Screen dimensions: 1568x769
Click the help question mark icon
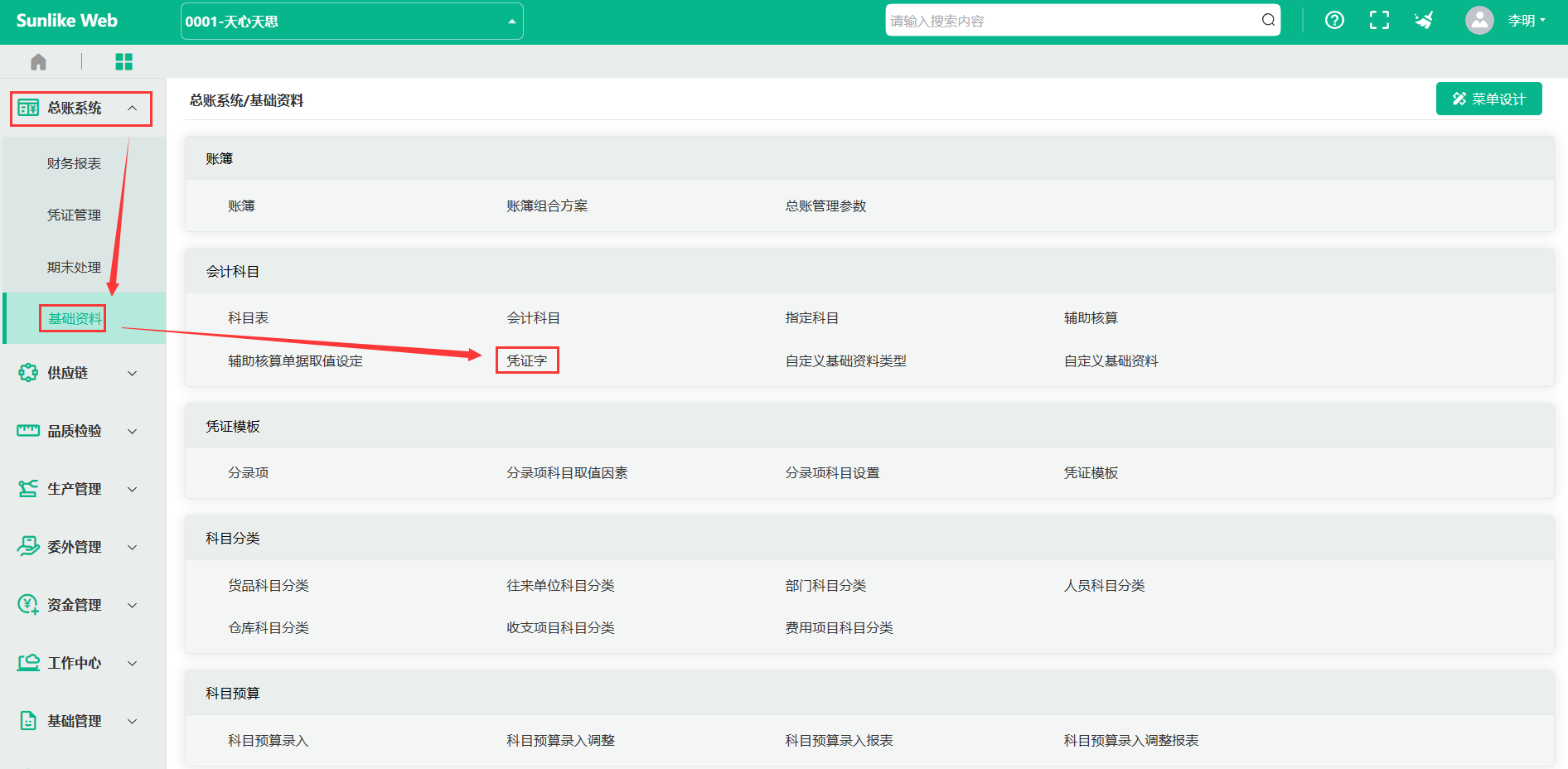pos(1334,21)
